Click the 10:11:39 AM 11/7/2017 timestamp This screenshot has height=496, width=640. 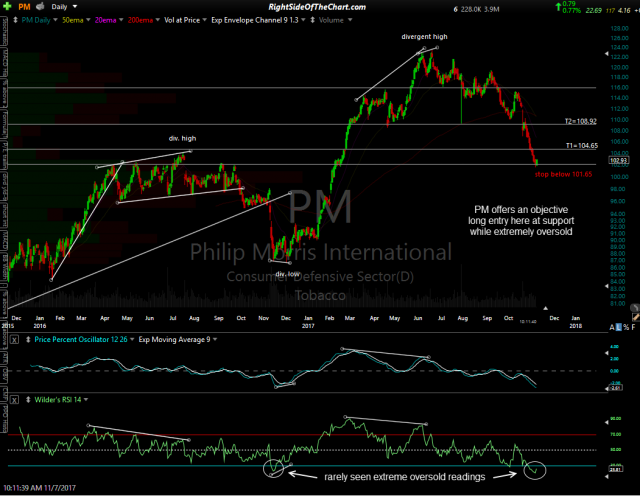(x=40, y=488)
